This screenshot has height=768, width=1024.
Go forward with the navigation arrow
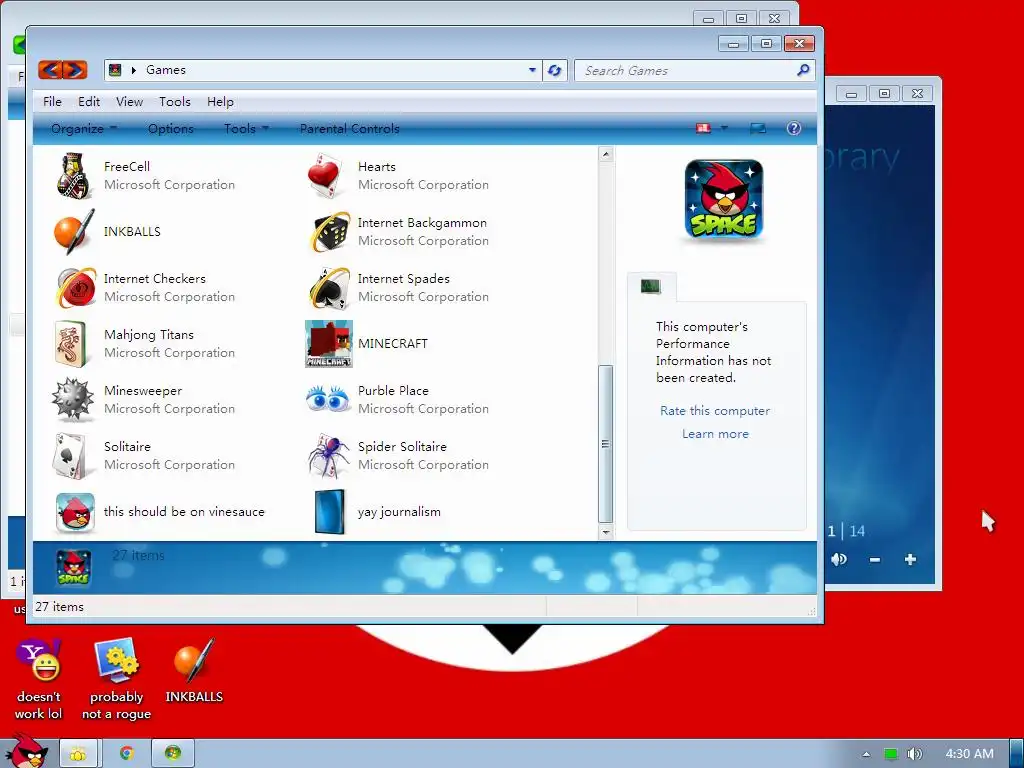[75, 69]
